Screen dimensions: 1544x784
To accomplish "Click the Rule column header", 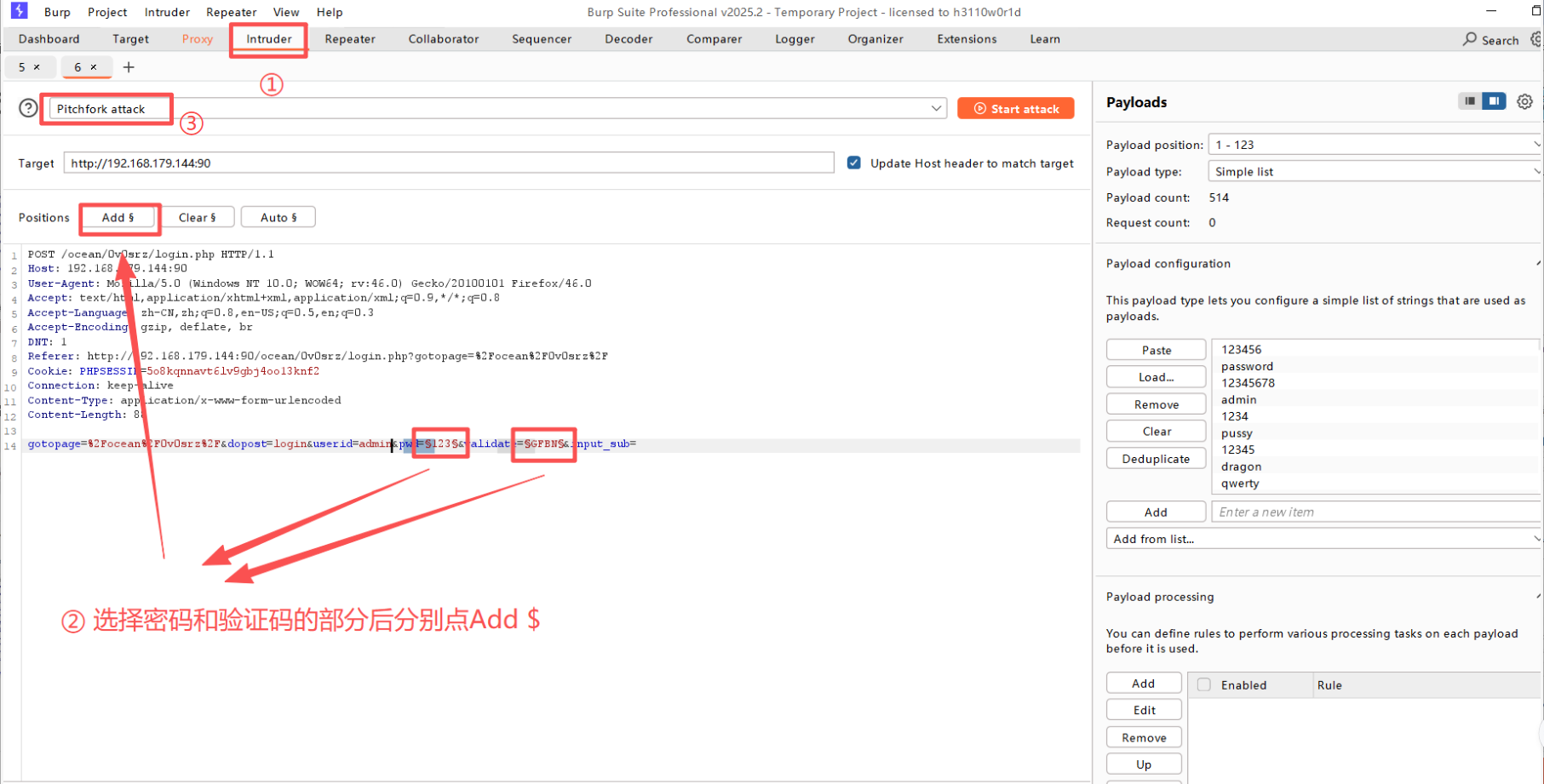I will (1426, 684).
